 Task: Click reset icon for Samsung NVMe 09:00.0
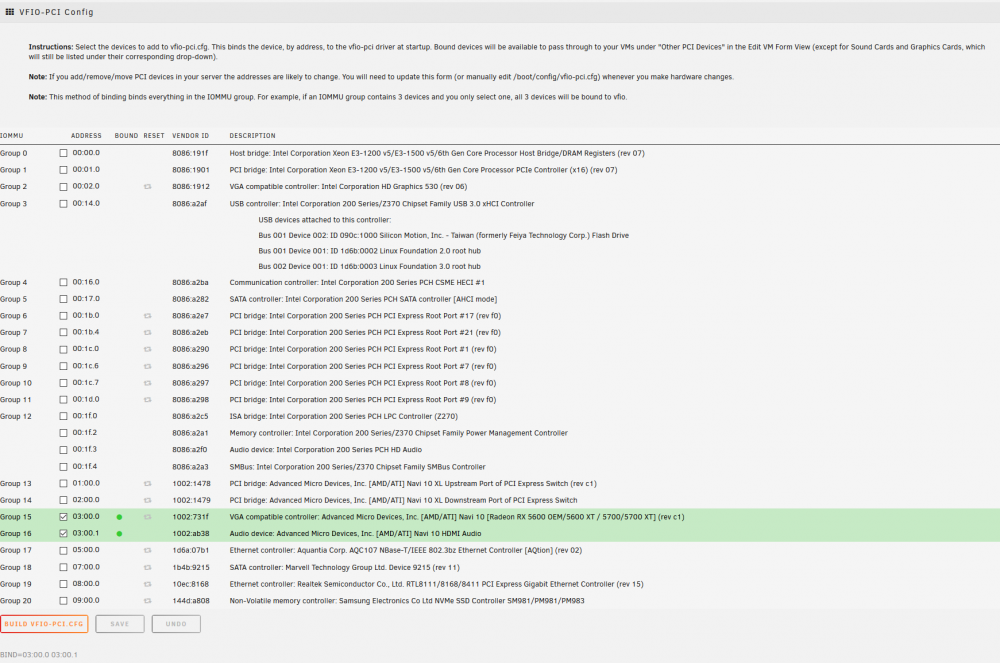147,601
